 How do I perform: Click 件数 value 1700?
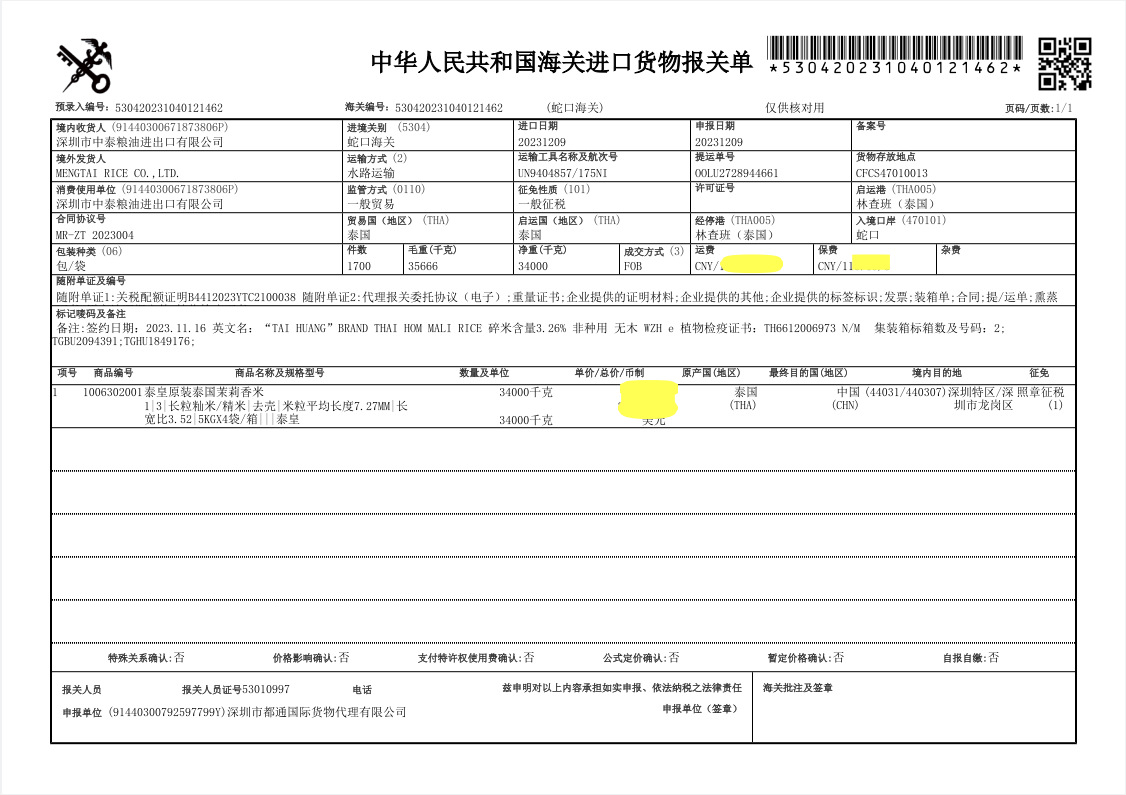click(359, 266)
